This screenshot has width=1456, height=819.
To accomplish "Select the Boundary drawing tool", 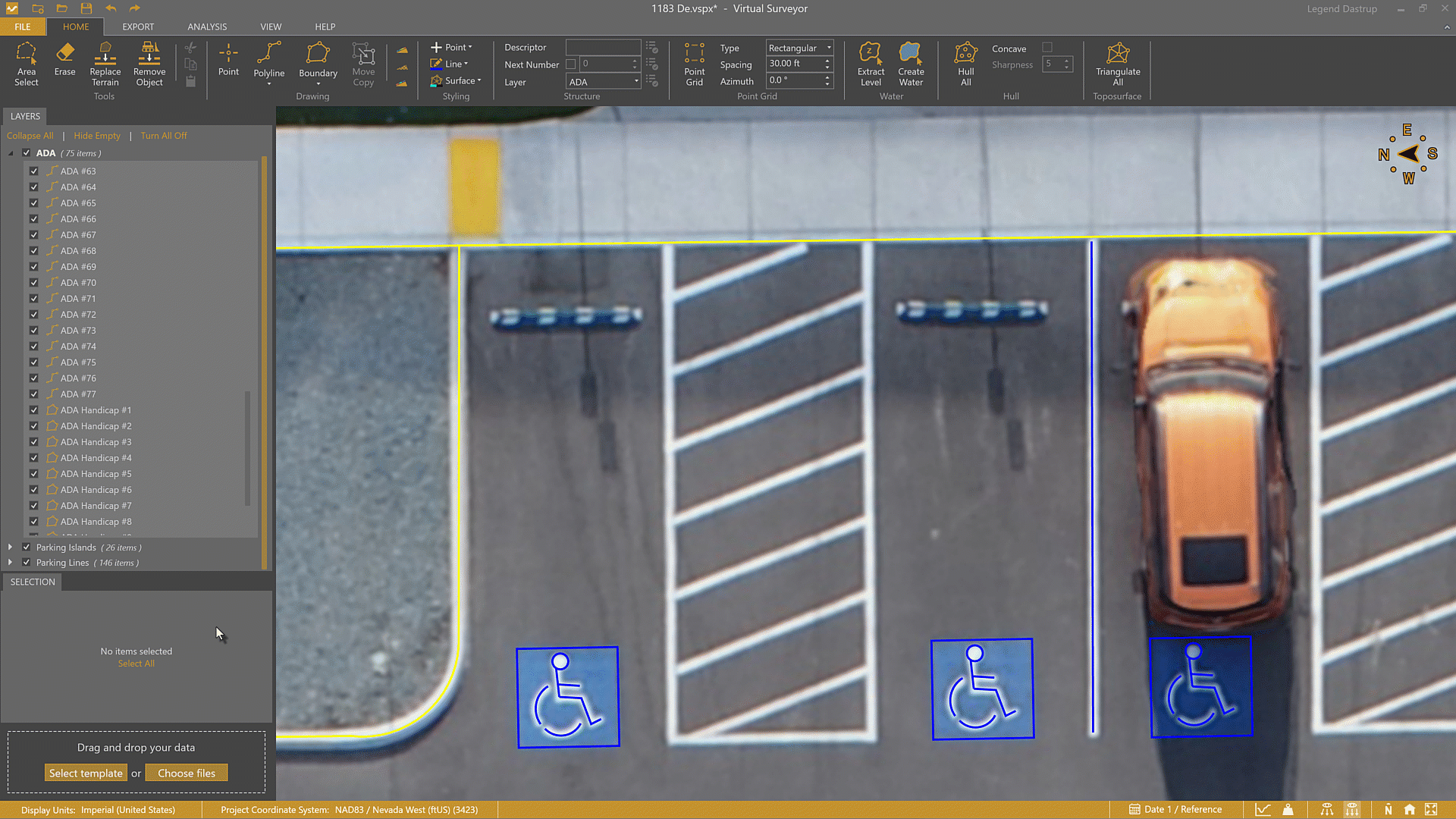I will [318, 60].
